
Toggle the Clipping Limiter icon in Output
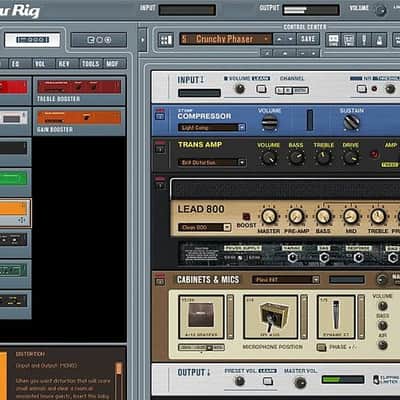tap(376, 380)
